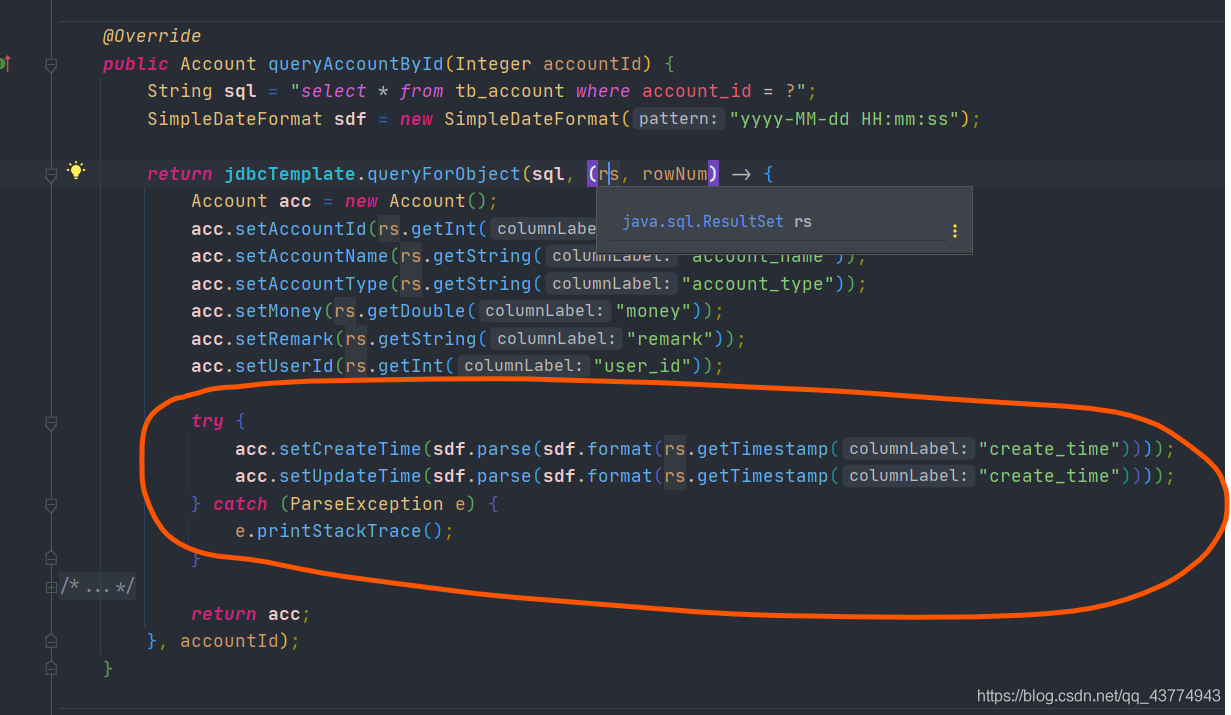Click the catch keyword
1231x715 pixels.
[x=240, y=504]
